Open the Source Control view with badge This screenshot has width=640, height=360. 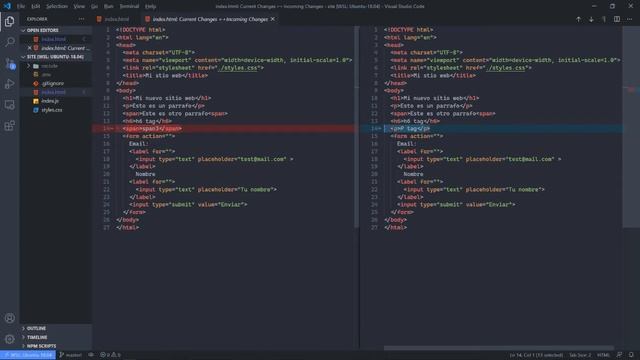pyautogui.click(x=9, y=63)
